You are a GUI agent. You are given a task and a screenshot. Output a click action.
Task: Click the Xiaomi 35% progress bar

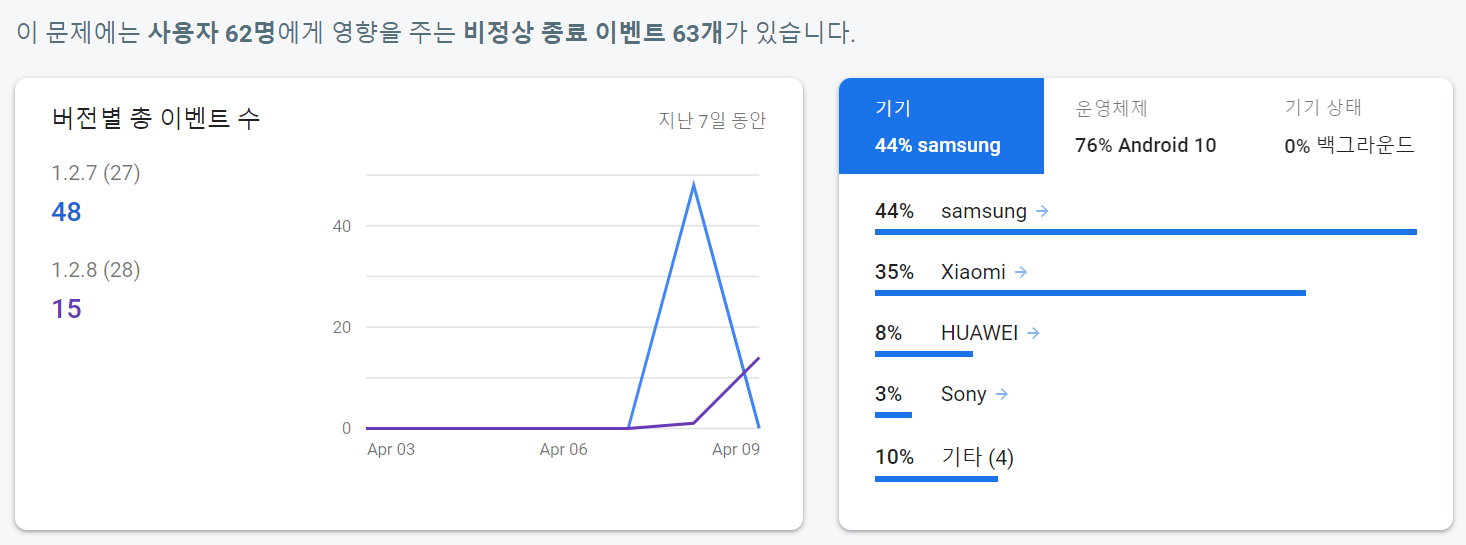(1090, 293)
